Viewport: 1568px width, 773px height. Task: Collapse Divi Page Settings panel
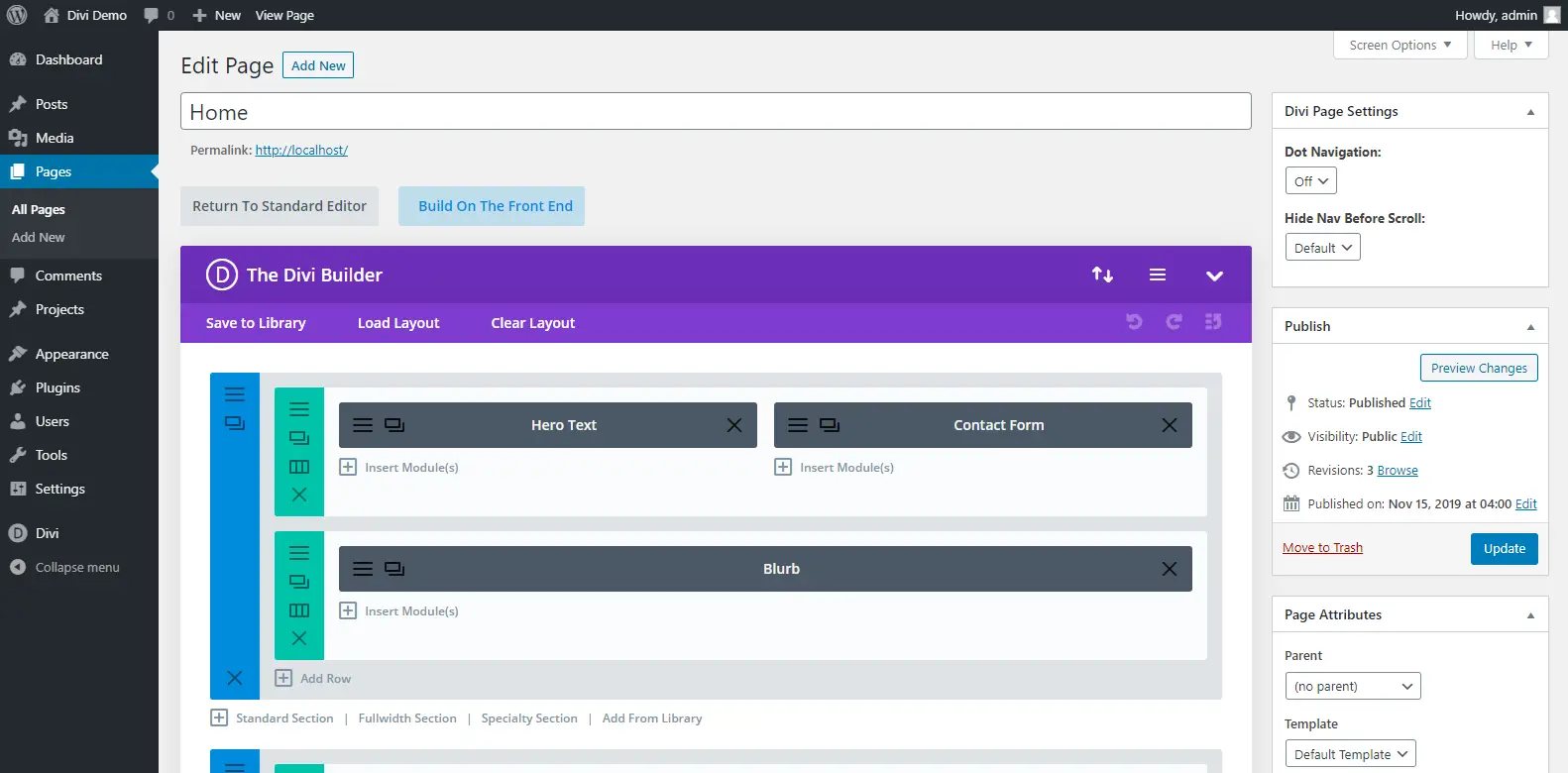tap(1530, 112)
